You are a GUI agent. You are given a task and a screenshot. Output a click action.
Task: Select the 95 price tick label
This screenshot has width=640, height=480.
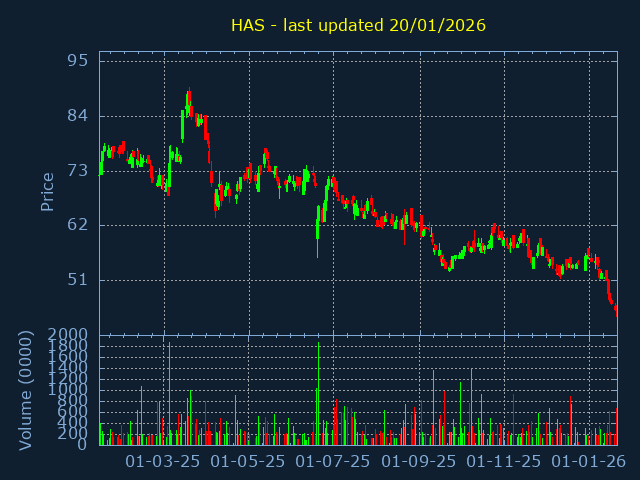tap(77, 61)
